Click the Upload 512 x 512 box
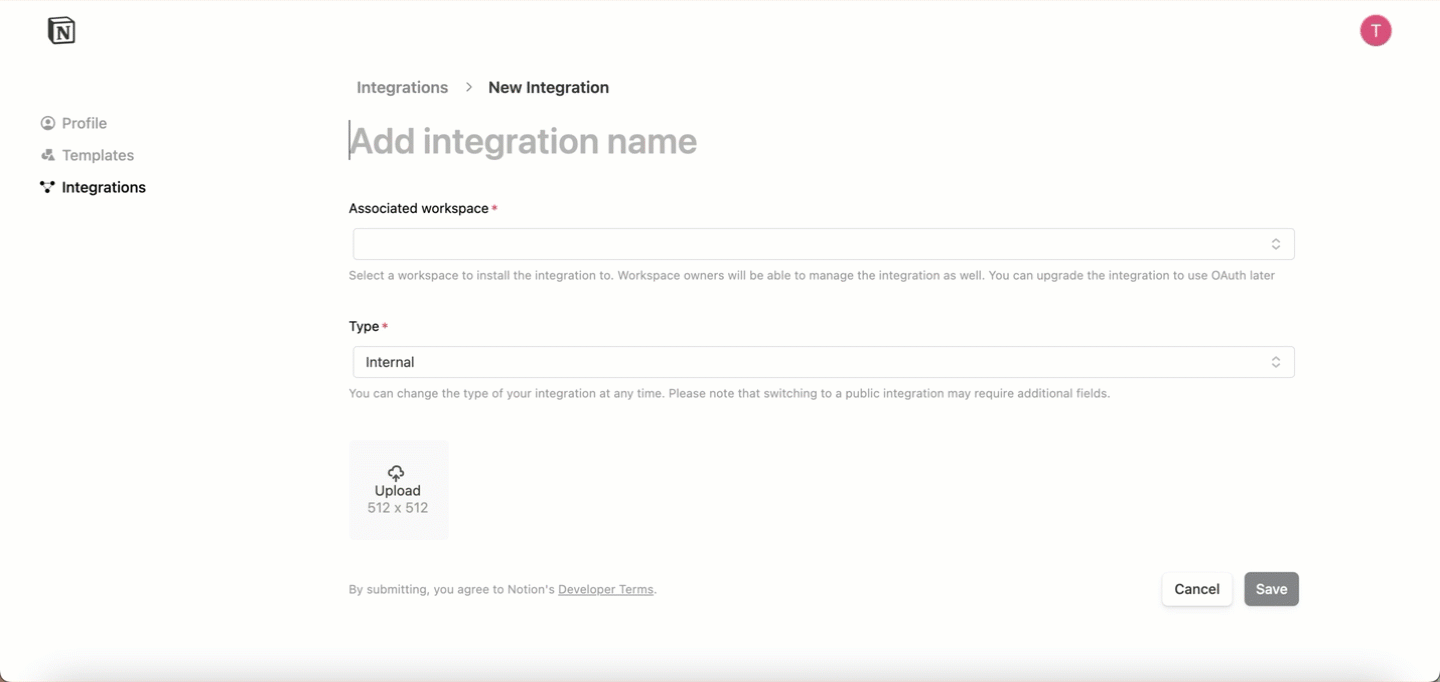The width and height of the screenshot is (1440, 682). coord(399,490)
